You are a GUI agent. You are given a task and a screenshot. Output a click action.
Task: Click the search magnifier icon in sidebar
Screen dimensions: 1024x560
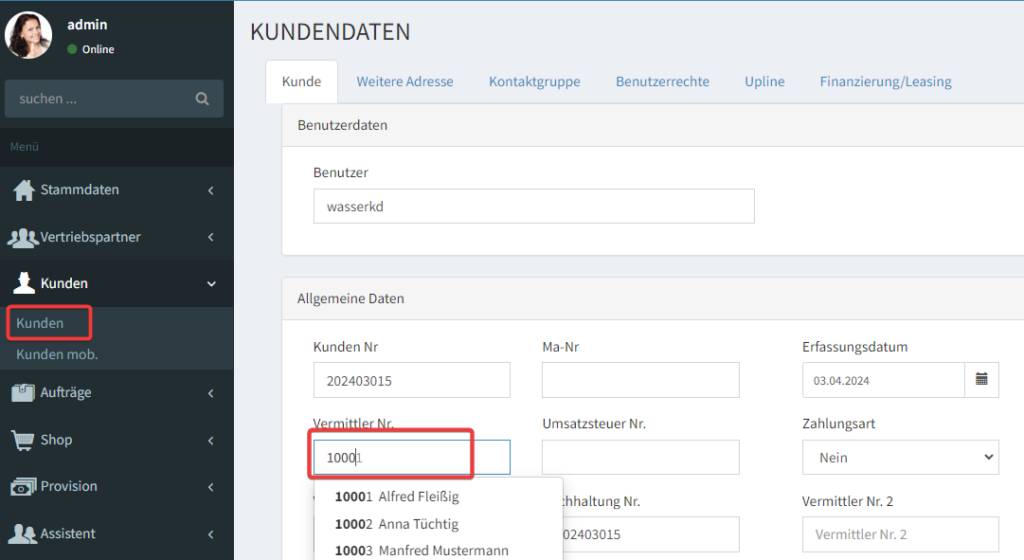point(202,99)
